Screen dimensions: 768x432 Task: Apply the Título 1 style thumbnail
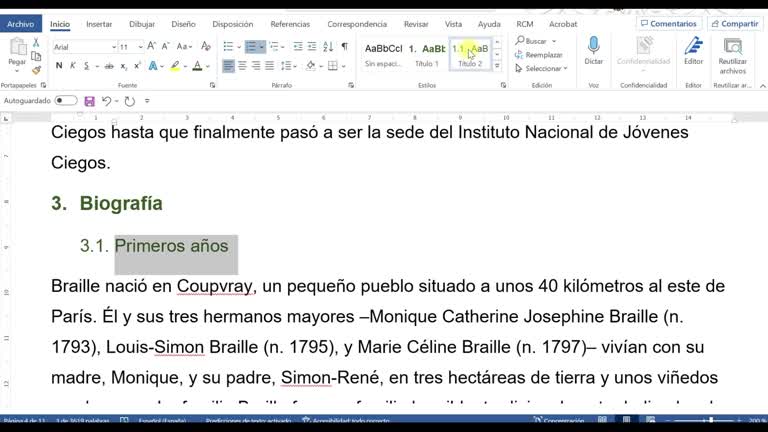point(427,53)
